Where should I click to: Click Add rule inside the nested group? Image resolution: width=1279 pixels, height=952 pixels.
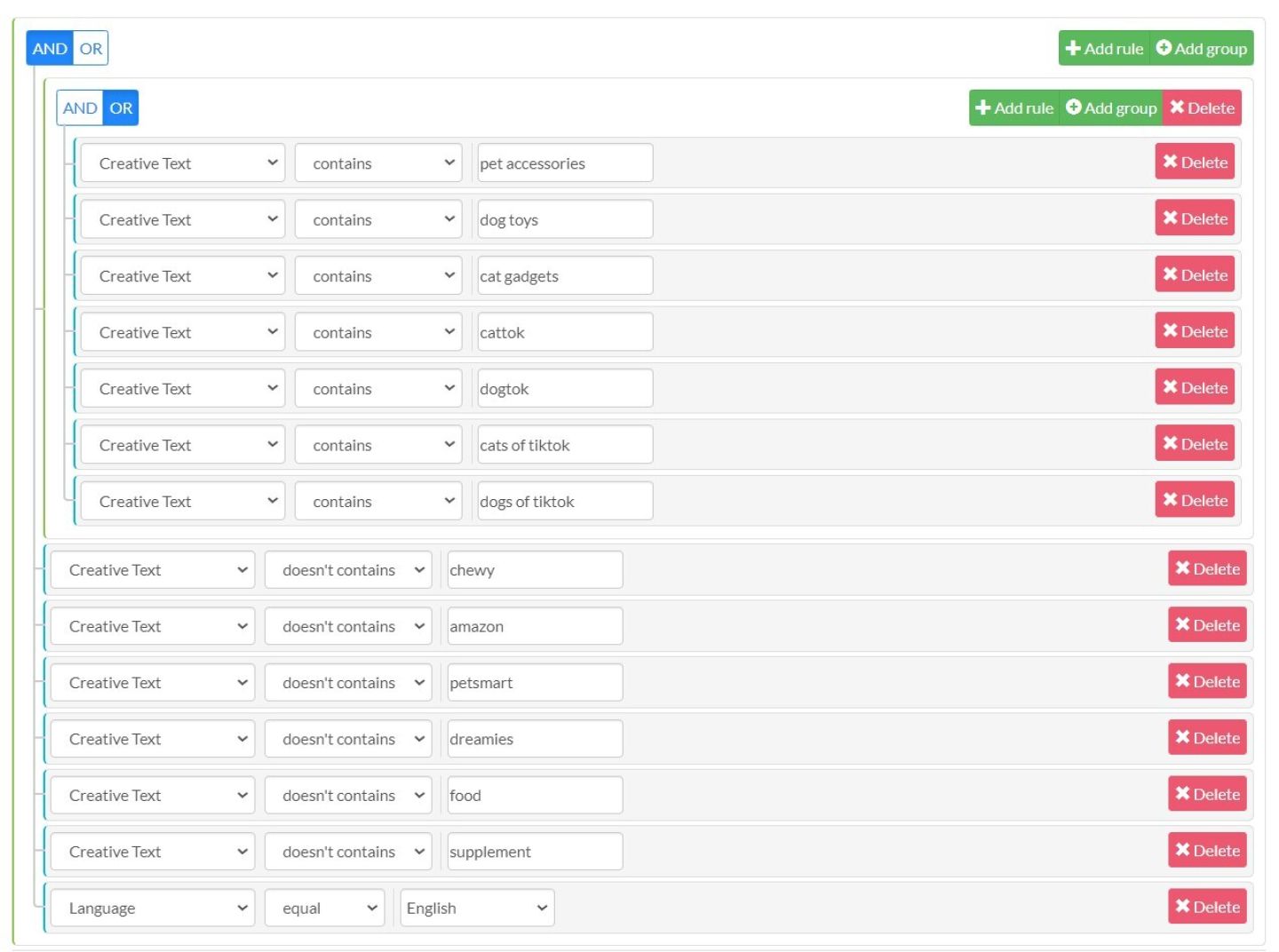tap(1014, 108)
